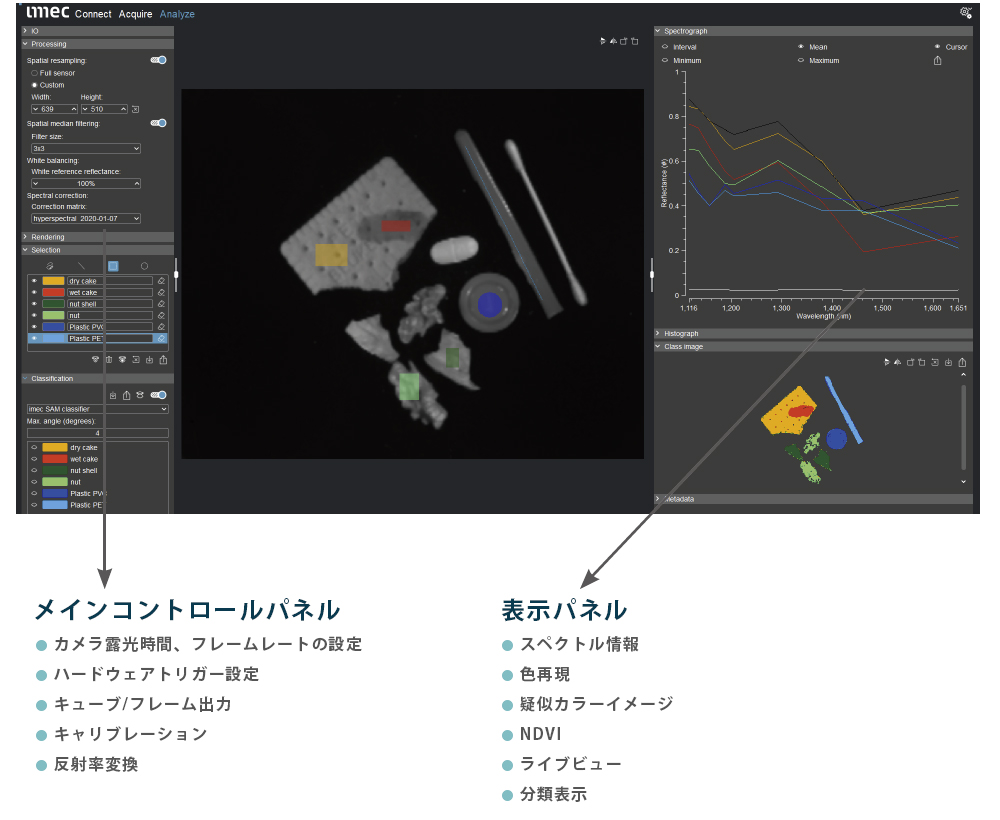Select the Full sensor radio button

point(34,73)
